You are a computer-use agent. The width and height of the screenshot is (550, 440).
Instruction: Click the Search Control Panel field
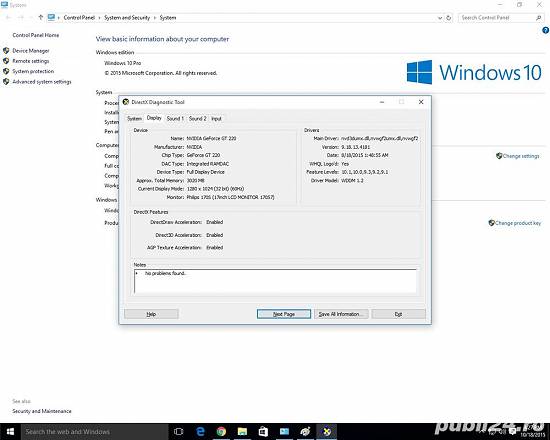click(x=501, y=18)
